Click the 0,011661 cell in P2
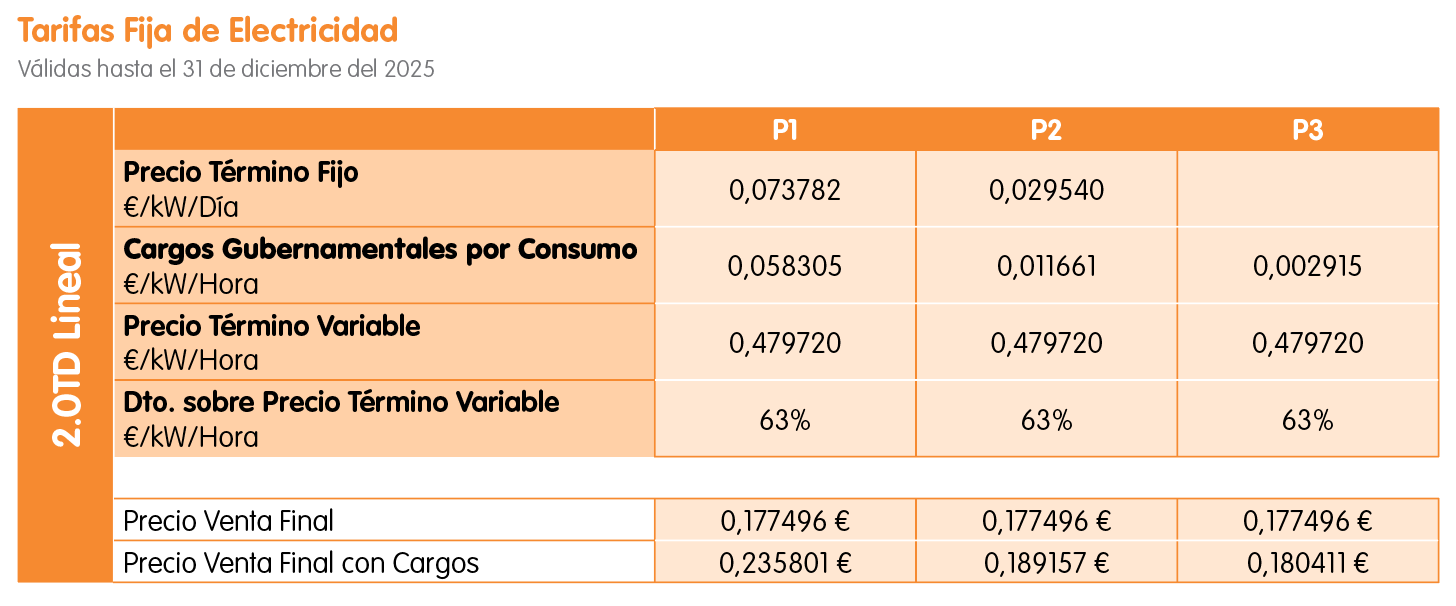The width and height of the screenshot is (1456, 606). [x=1046, y=267]
